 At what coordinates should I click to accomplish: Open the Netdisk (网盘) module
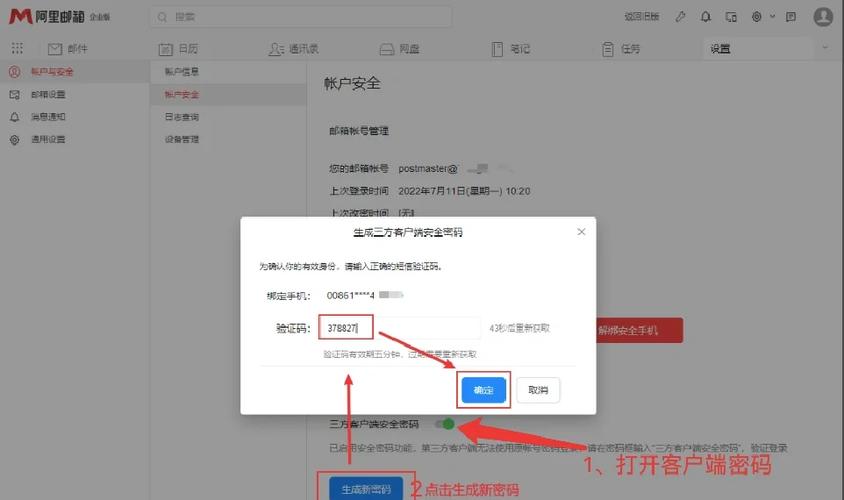click(399, 49)
